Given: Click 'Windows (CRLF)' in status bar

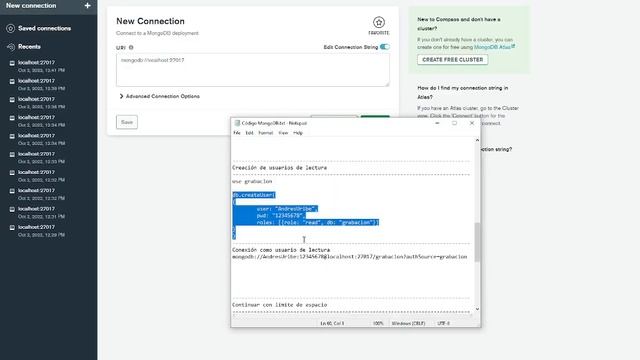Looking at the screenshot, I should pyautogui.click(x=408, y=323).
